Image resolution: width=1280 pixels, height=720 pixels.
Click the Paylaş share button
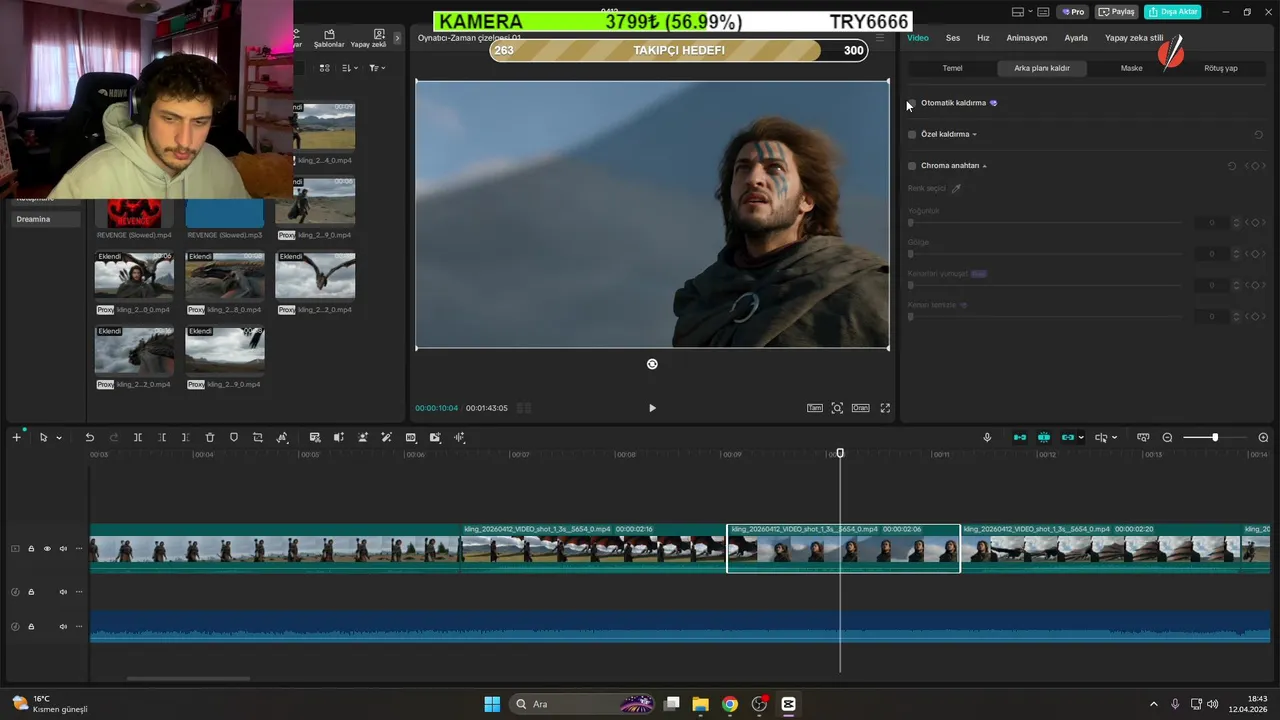tap(1117, 12)
